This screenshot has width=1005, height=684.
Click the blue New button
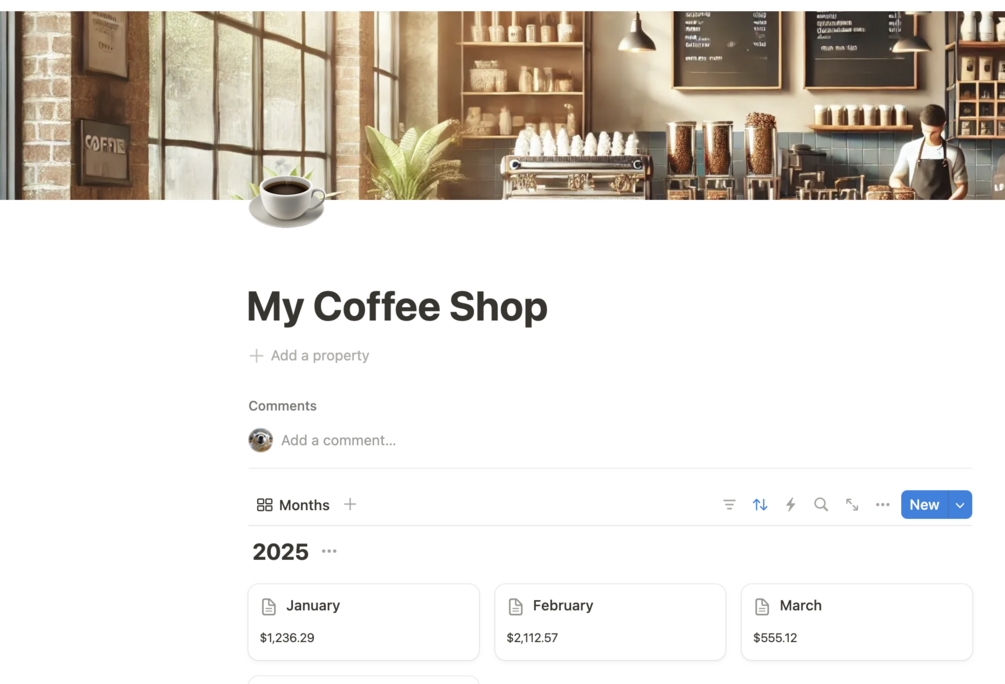(x=924, y=505)
